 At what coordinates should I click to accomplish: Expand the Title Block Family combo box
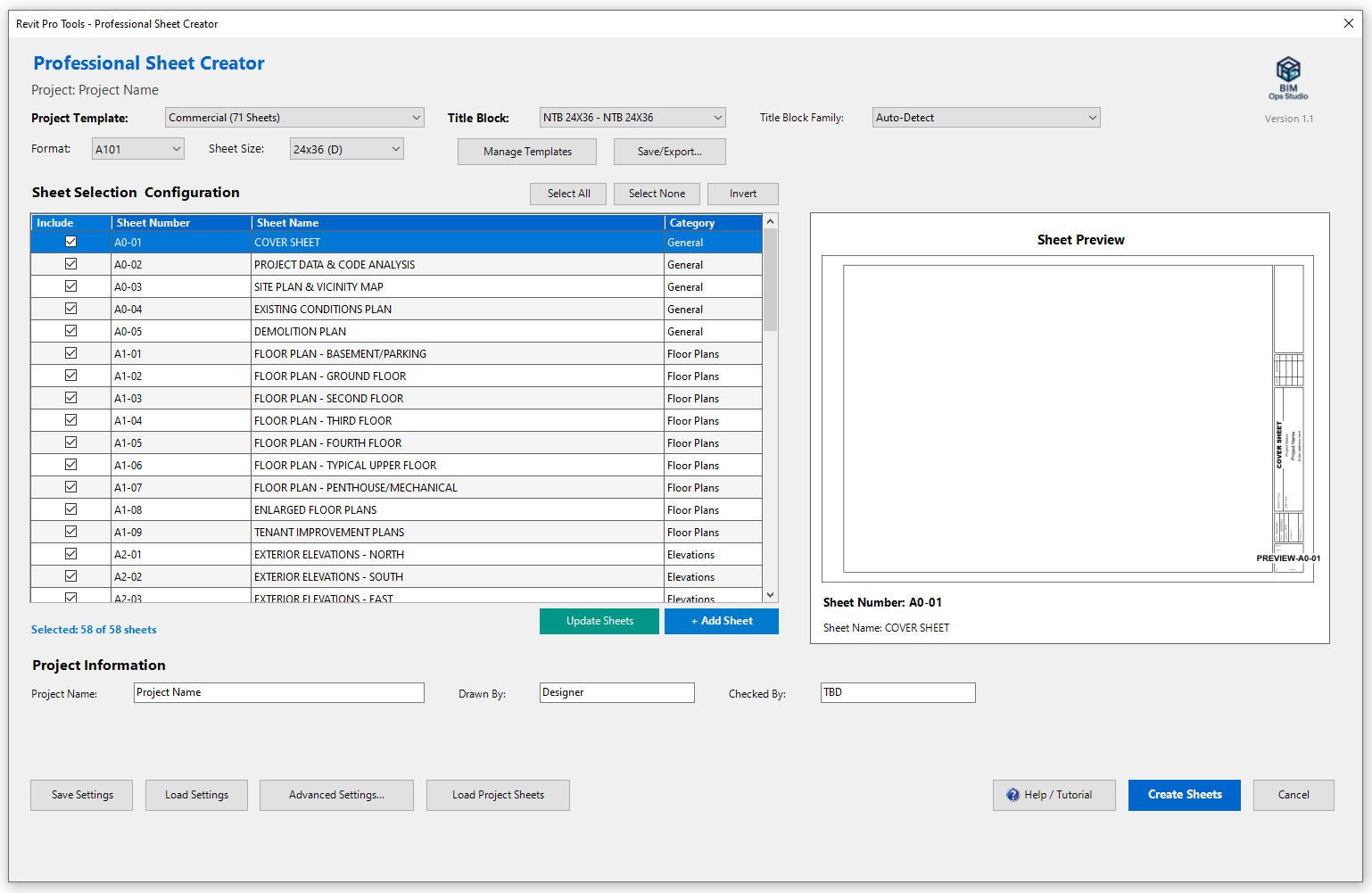click(x=985, y=118)
